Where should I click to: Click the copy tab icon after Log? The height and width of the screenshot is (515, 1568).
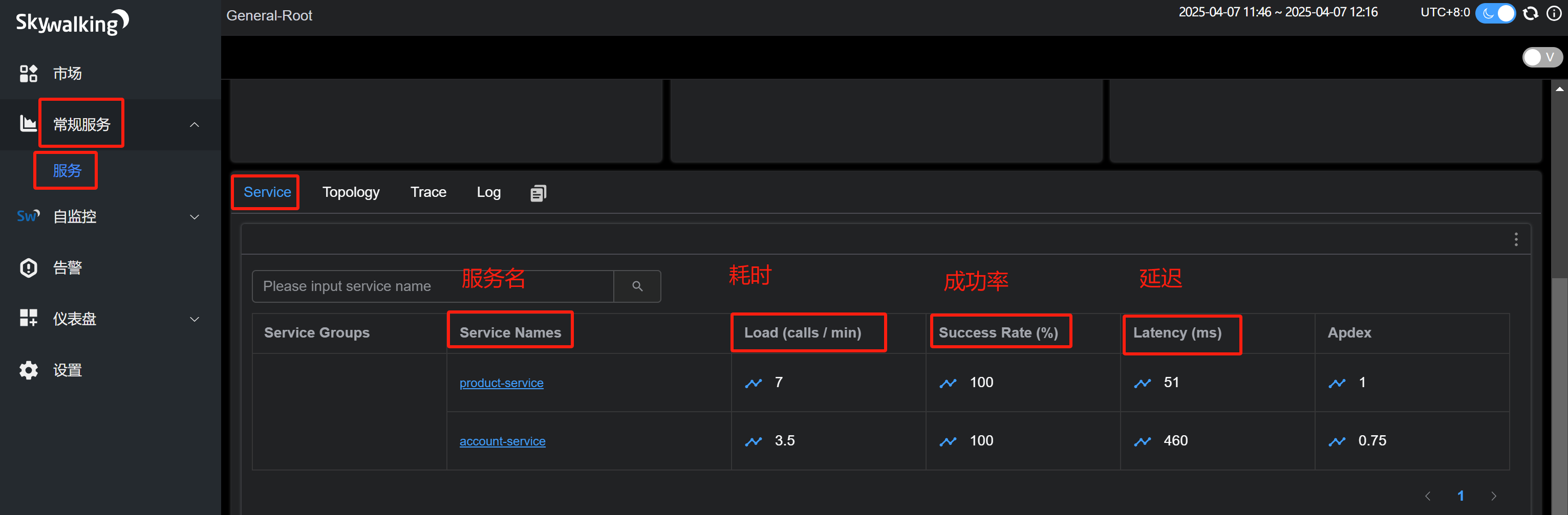pyautogui.click(x=538, y=193)
